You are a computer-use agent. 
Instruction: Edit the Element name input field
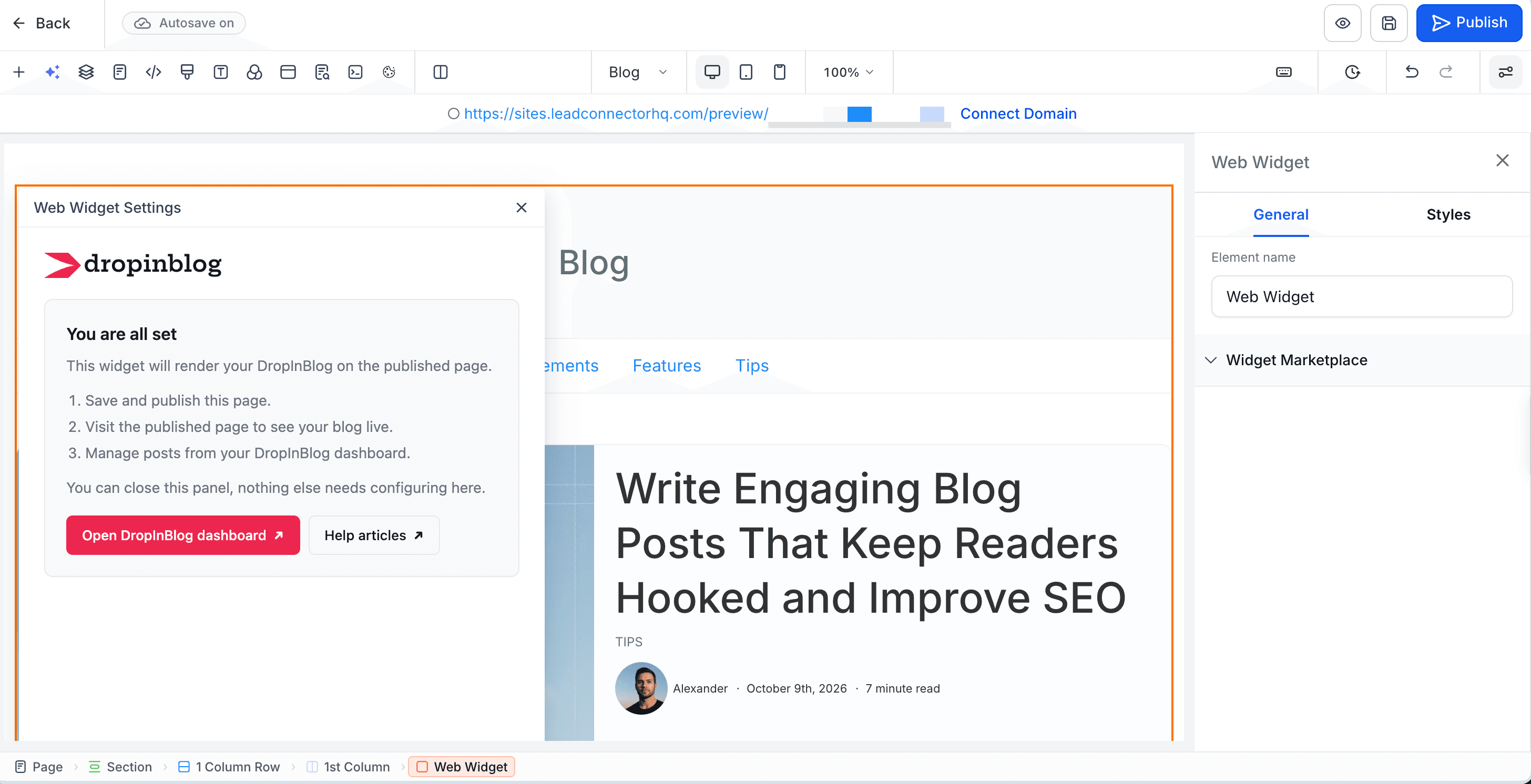pyautogui.click(x=1362, y=296)
